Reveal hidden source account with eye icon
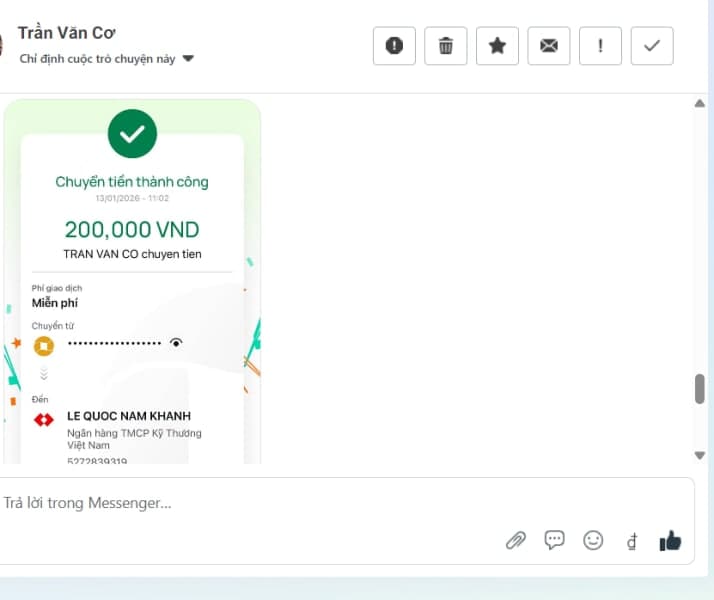Image resolution: width=714 pixels, height=600 pixels. [x=176, y=342]
